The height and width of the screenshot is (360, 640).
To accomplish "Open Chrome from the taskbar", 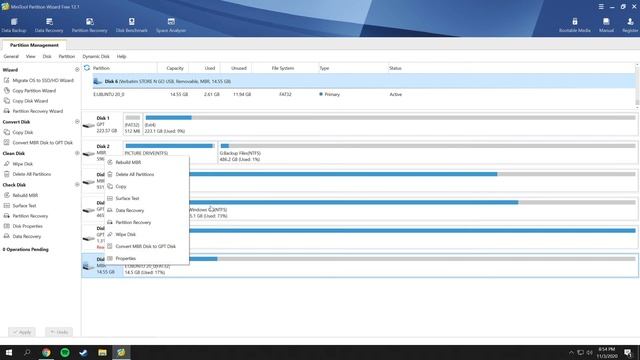I will [46, 352].
